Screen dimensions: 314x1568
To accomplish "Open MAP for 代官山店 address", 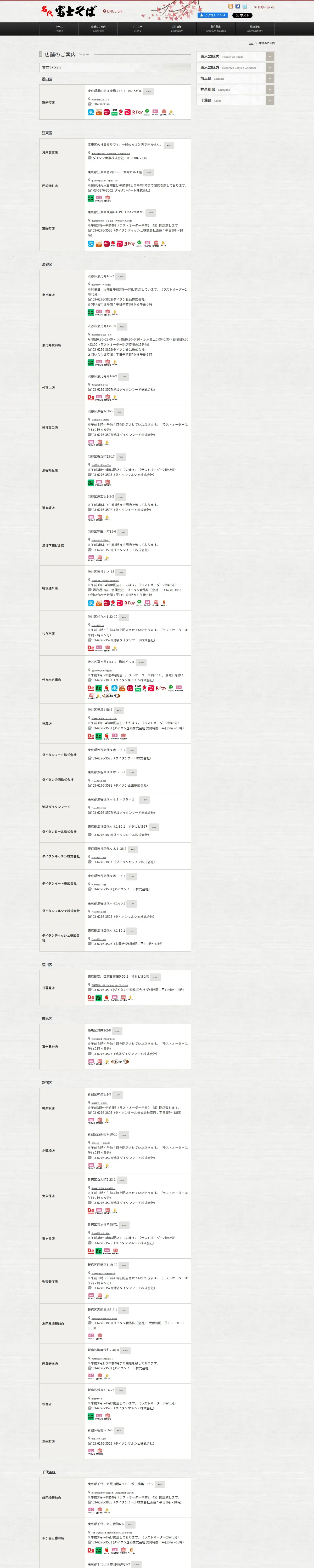I will pyautogui.click(x=123, y=377).
